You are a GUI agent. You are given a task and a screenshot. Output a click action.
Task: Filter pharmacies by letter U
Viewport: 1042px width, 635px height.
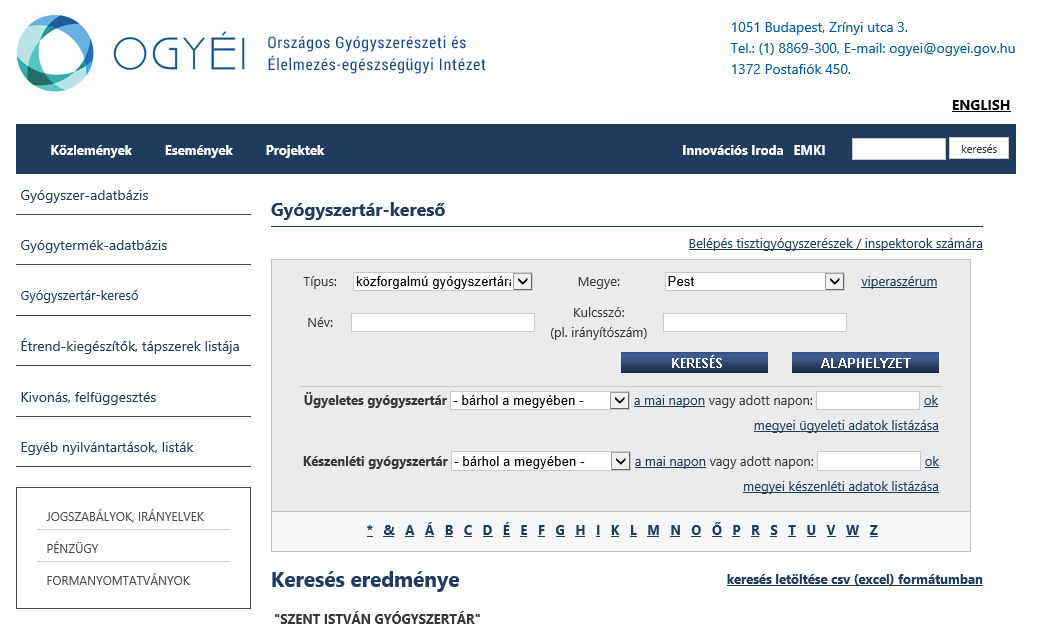click(811, 530)
